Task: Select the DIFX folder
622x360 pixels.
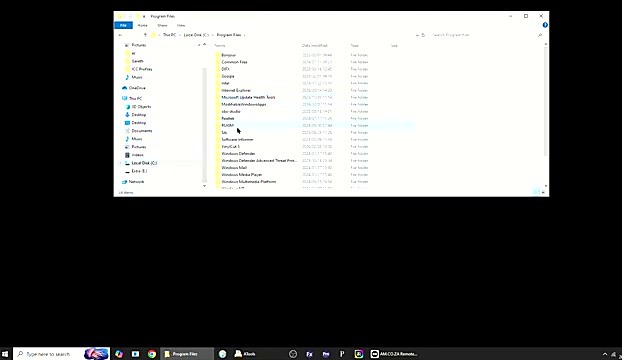Action: click(x=225, y=69)
